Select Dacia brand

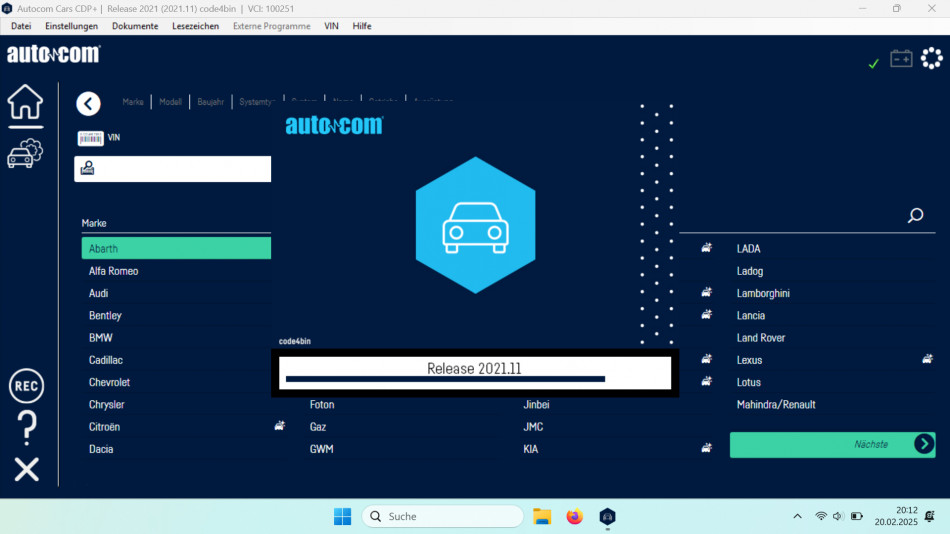click(x=101, y=449)
